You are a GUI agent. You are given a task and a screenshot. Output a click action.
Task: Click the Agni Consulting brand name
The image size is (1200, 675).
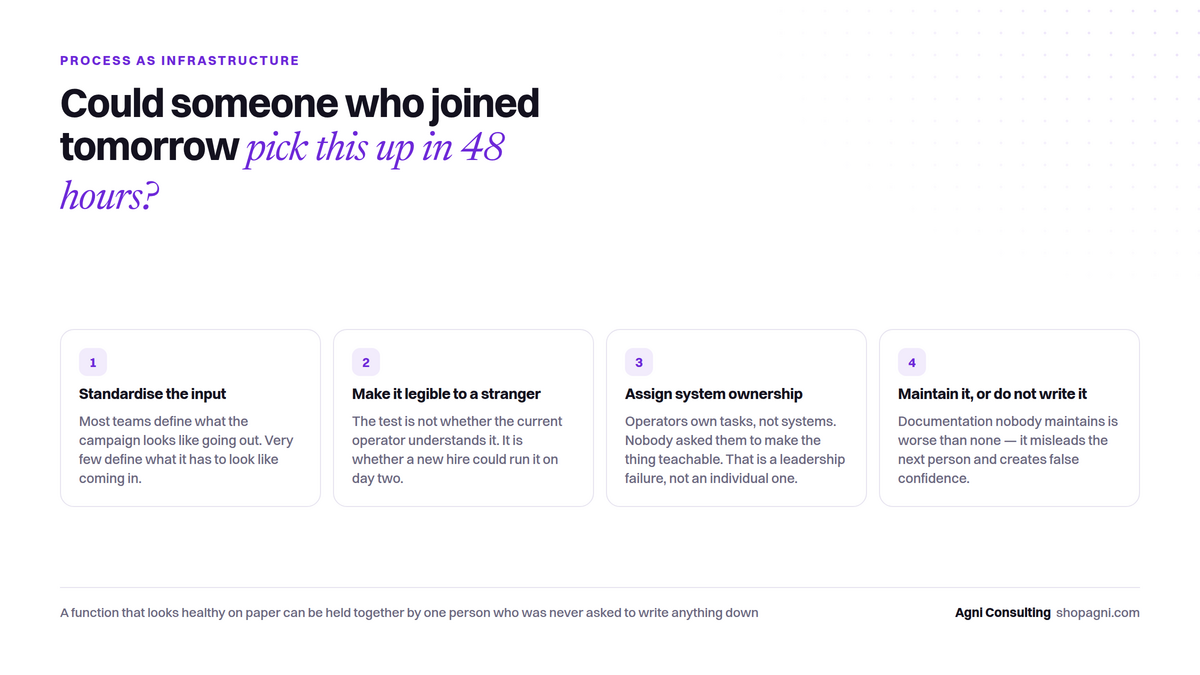coord(1003,613)
